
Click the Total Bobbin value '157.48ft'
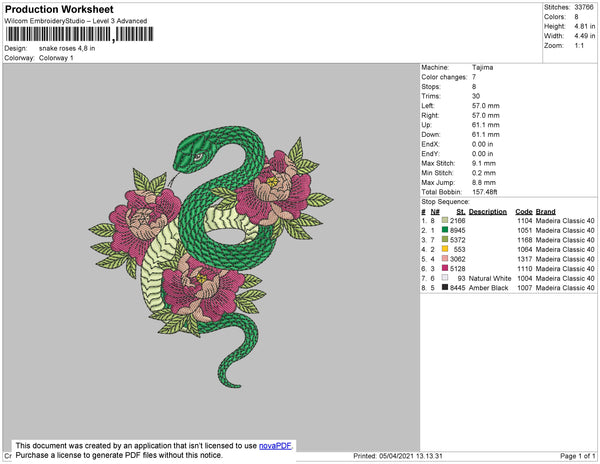click(x=484, y=192)
